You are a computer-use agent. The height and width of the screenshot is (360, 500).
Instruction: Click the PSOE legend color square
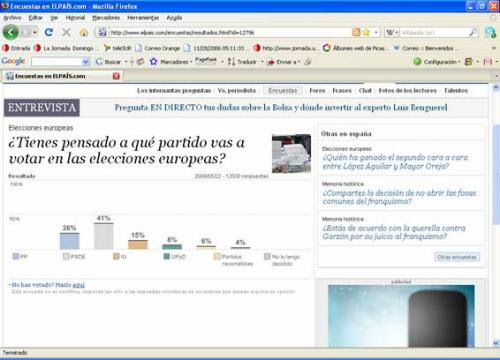[x=66, y=256]
